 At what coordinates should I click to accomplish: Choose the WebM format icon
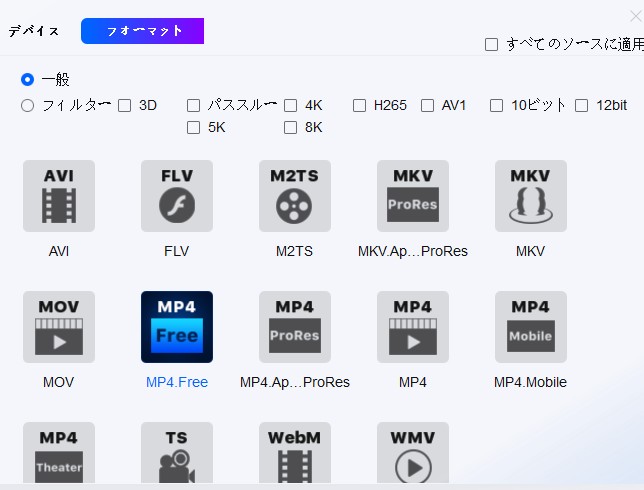click(295, 453)
